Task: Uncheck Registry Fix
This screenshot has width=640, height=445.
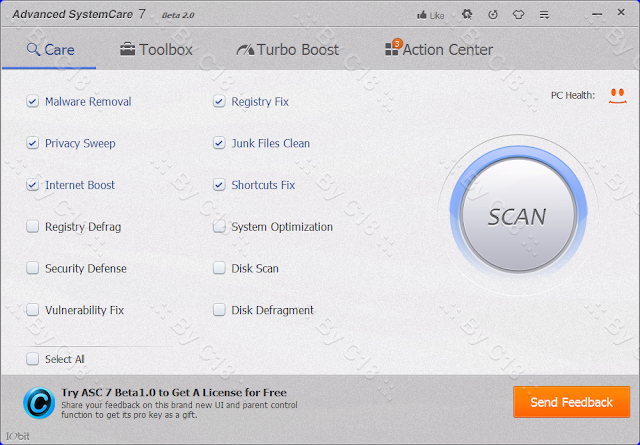Action: 219,101
